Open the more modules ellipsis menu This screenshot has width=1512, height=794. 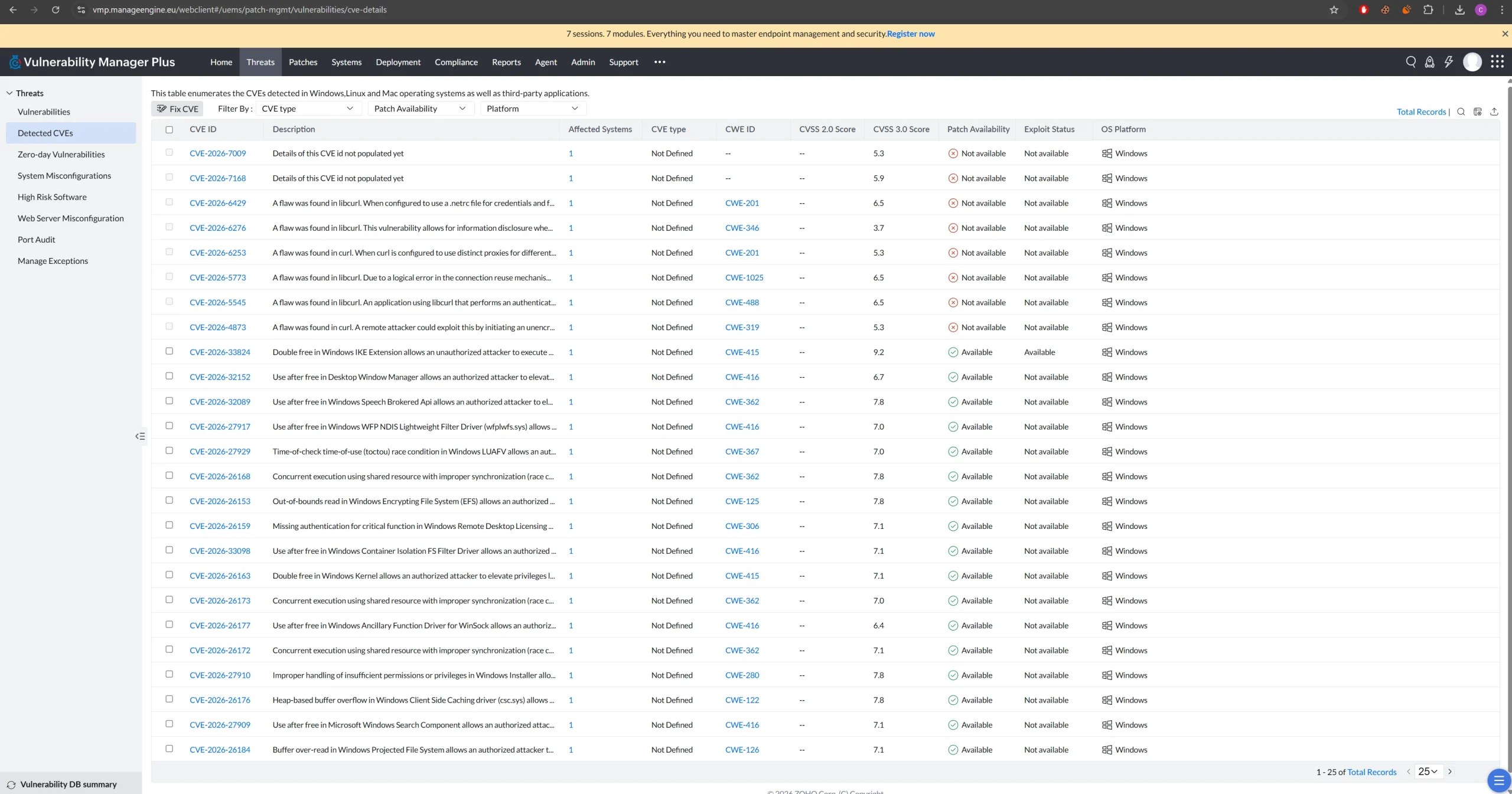point(660,62)
